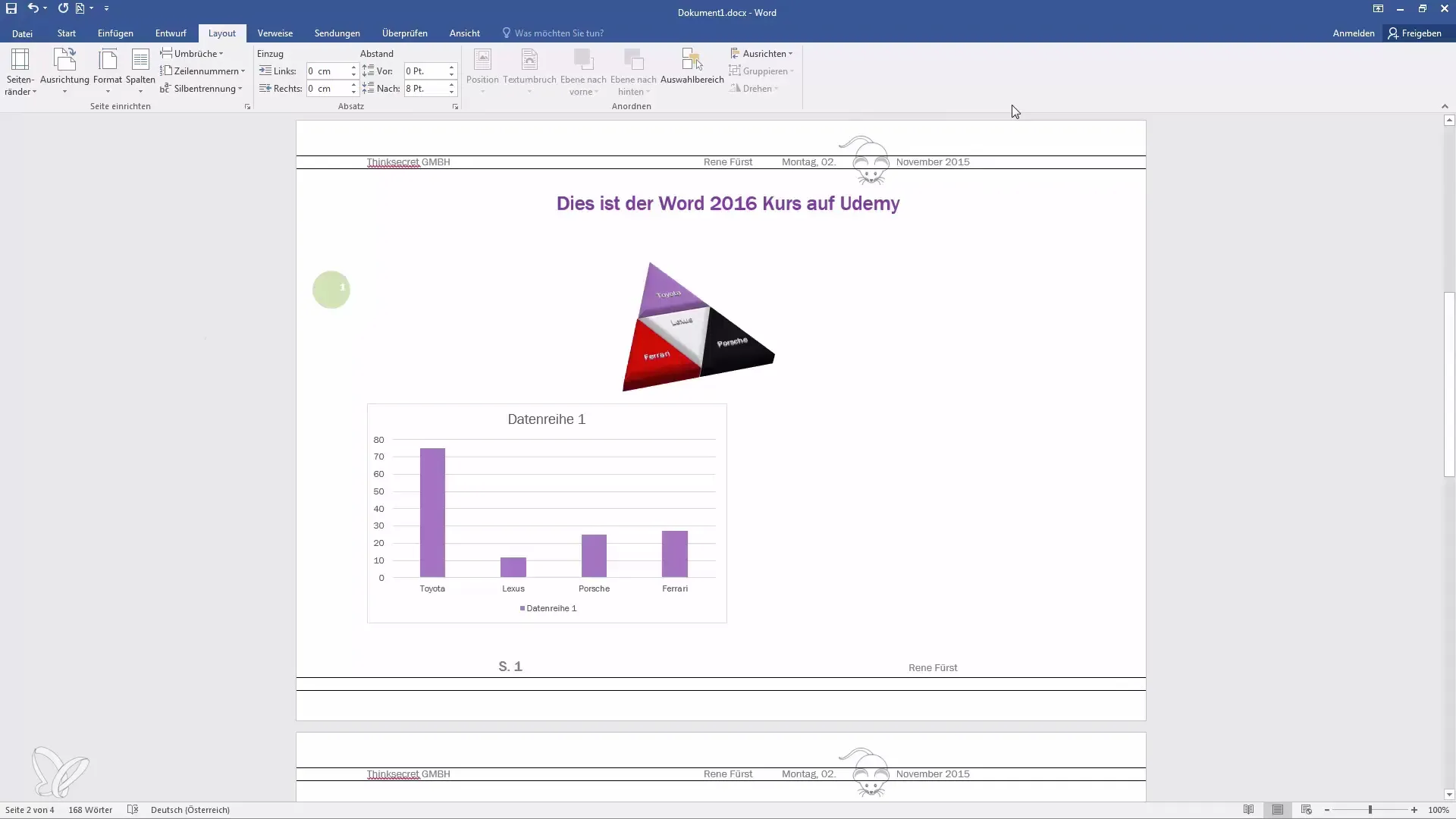Image resolution: width=1456 pixels, height=819 pixels.
Task: Open the Ausrichtung orientation menu
Action: (64, 72)
